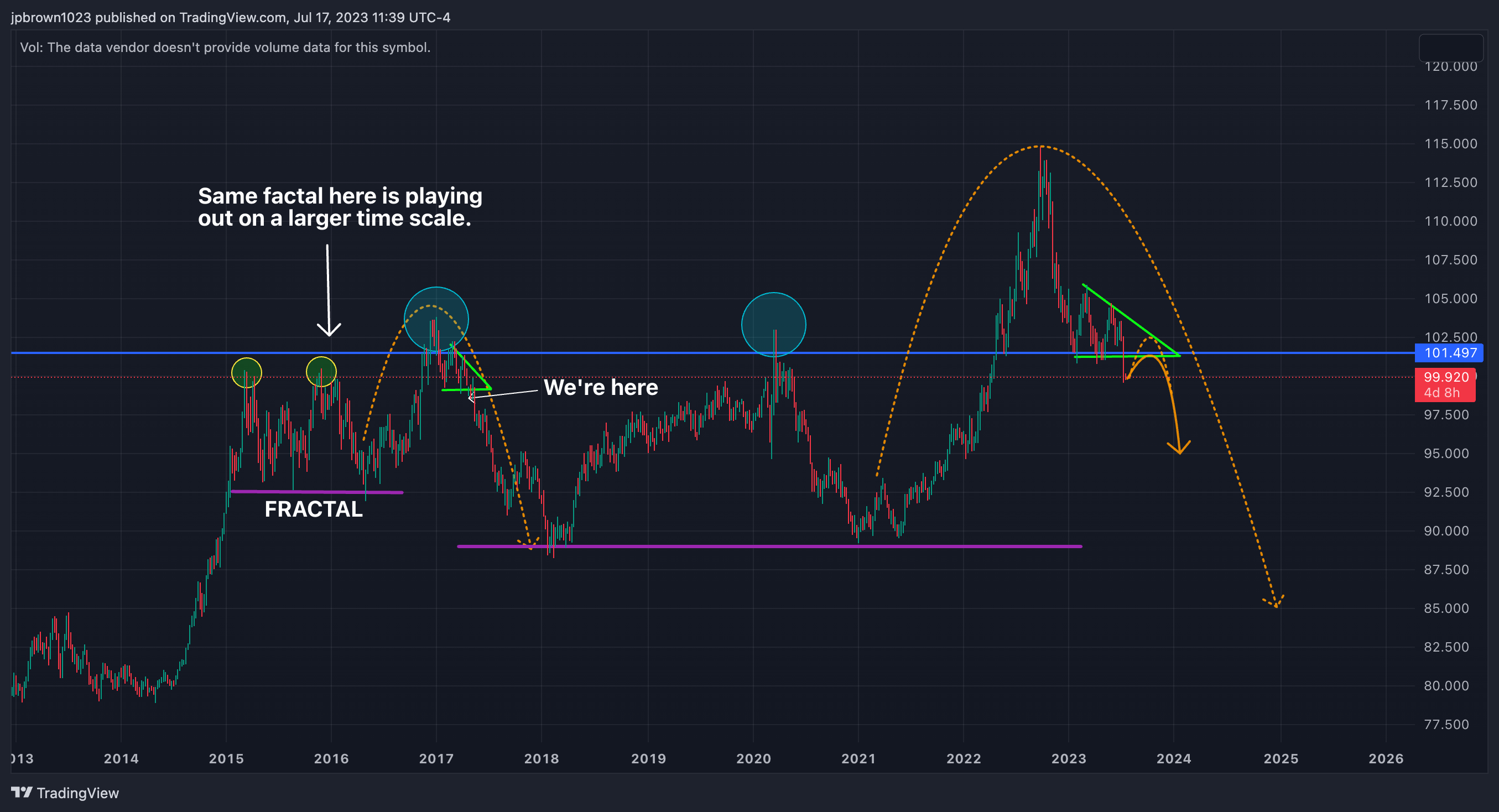Click the teal circle marker at 2017 peak
This screenshot has height=812, width=1499.
(x=436, y=319)
